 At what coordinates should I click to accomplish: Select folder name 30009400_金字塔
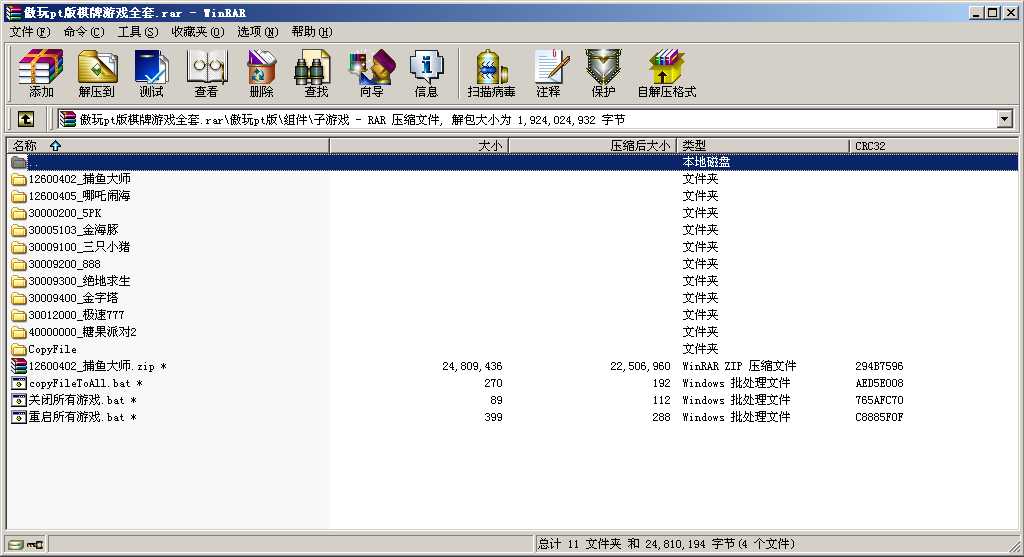tap(73, 298)
